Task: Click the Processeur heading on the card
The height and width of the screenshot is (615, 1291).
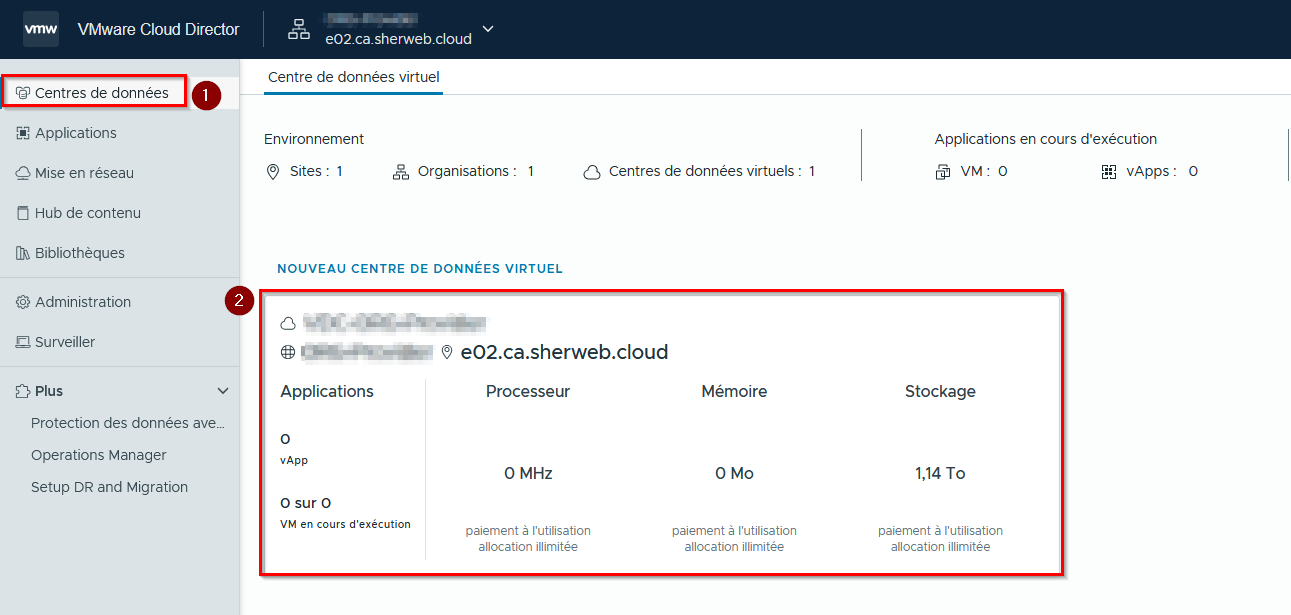Action: pos(528,391)
